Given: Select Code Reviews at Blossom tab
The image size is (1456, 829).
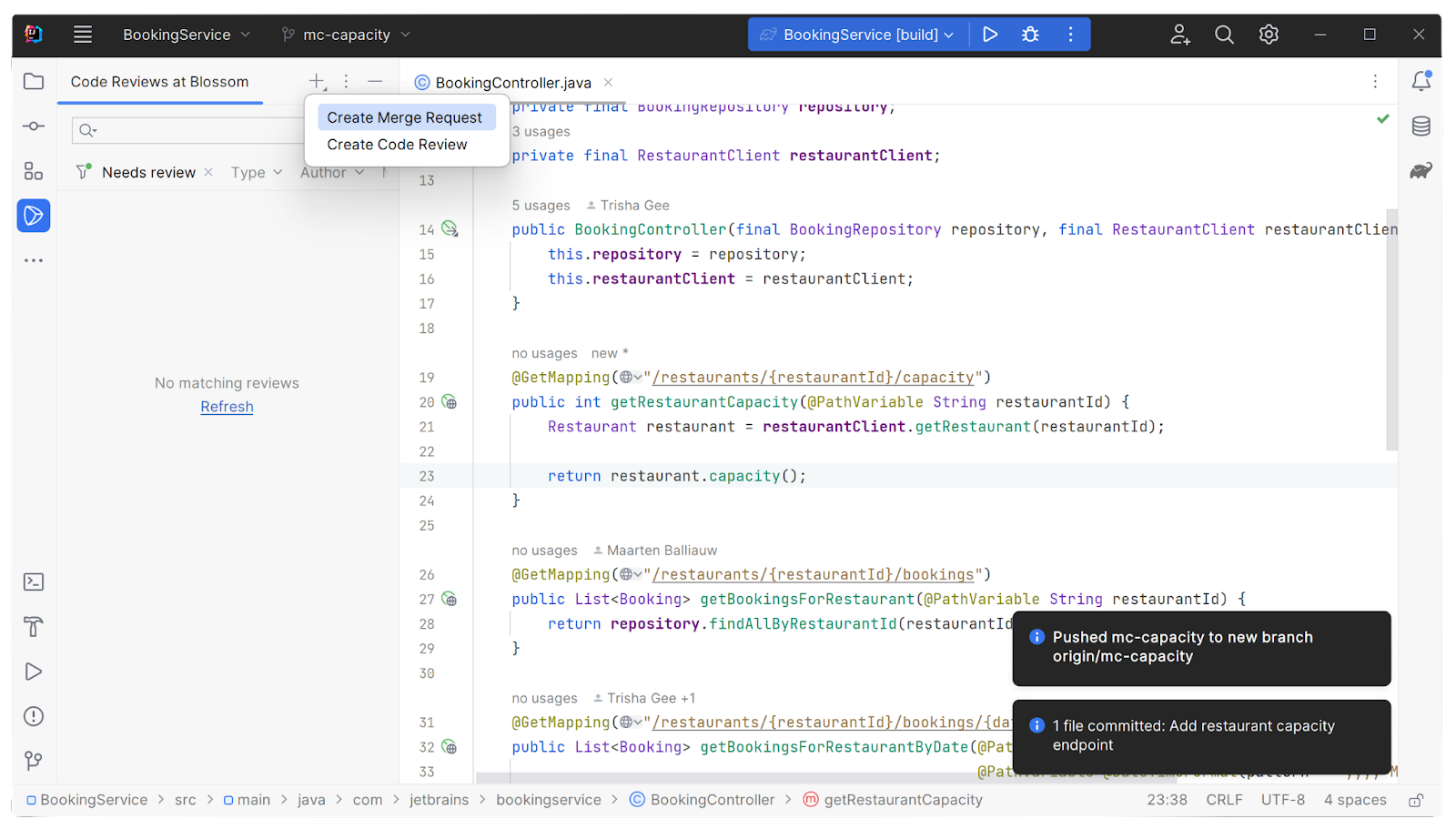Looking at the screenshot, I should [159, 82].
